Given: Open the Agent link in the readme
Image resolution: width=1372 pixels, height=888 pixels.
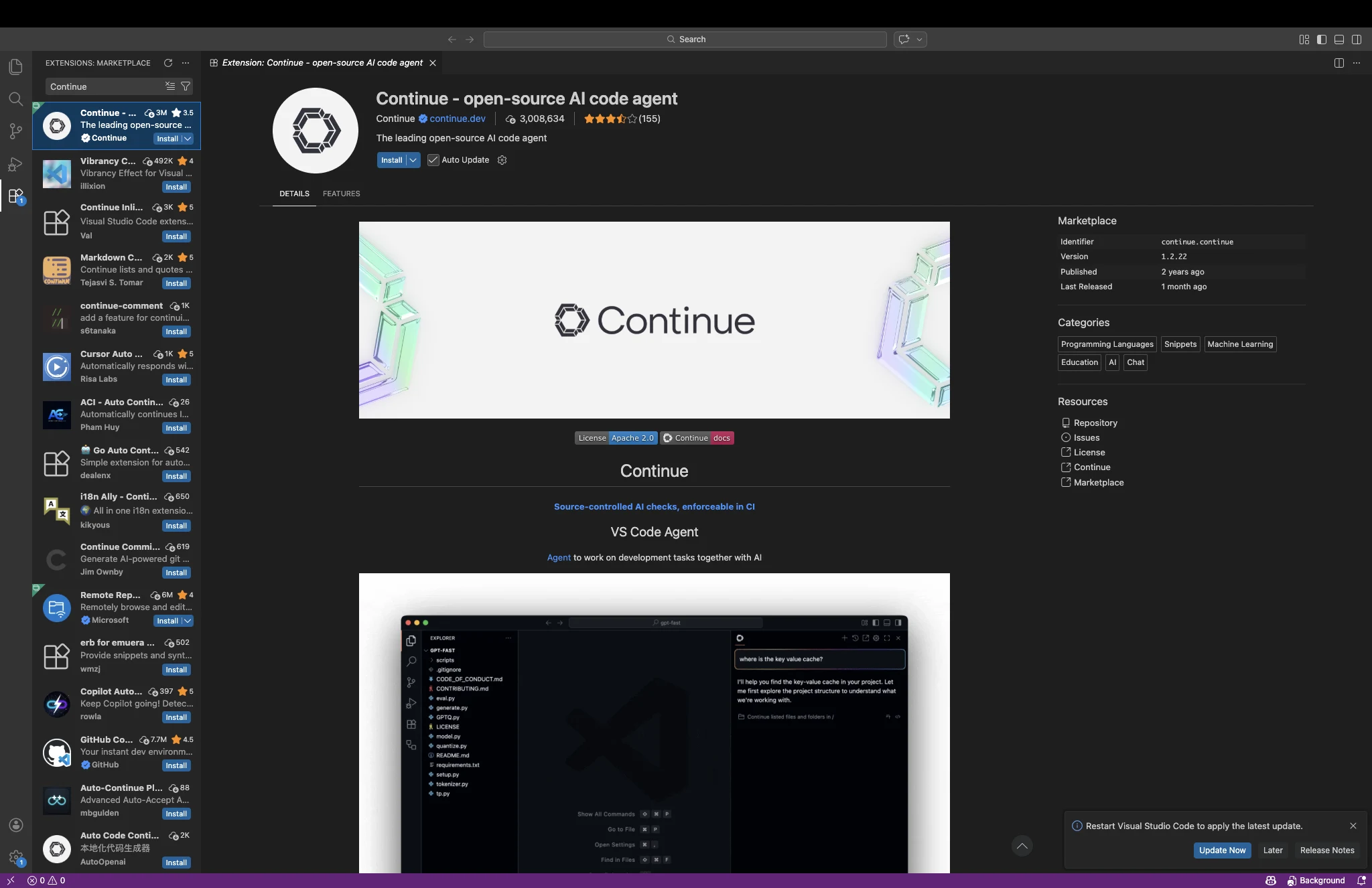Looking at the screenshot, I should click(559, 557).
